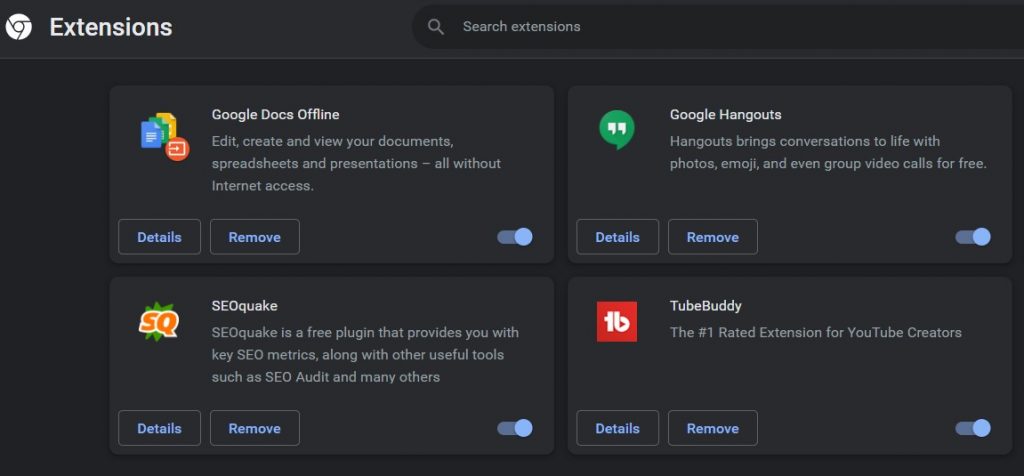View Details of Google Hangouts
The height and width of the screenshot is (476, 1024).
[617, 237]
